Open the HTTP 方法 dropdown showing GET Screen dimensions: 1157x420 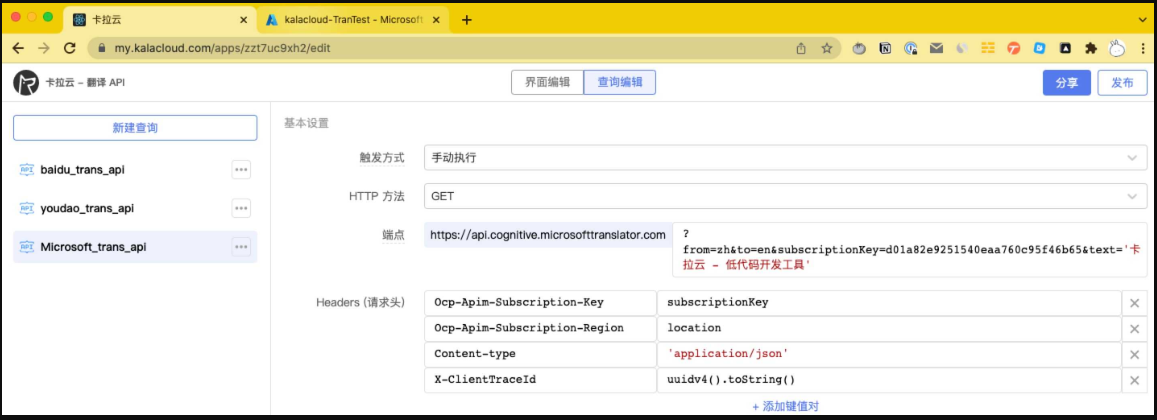pyautogui.click(x=785, y=196)
